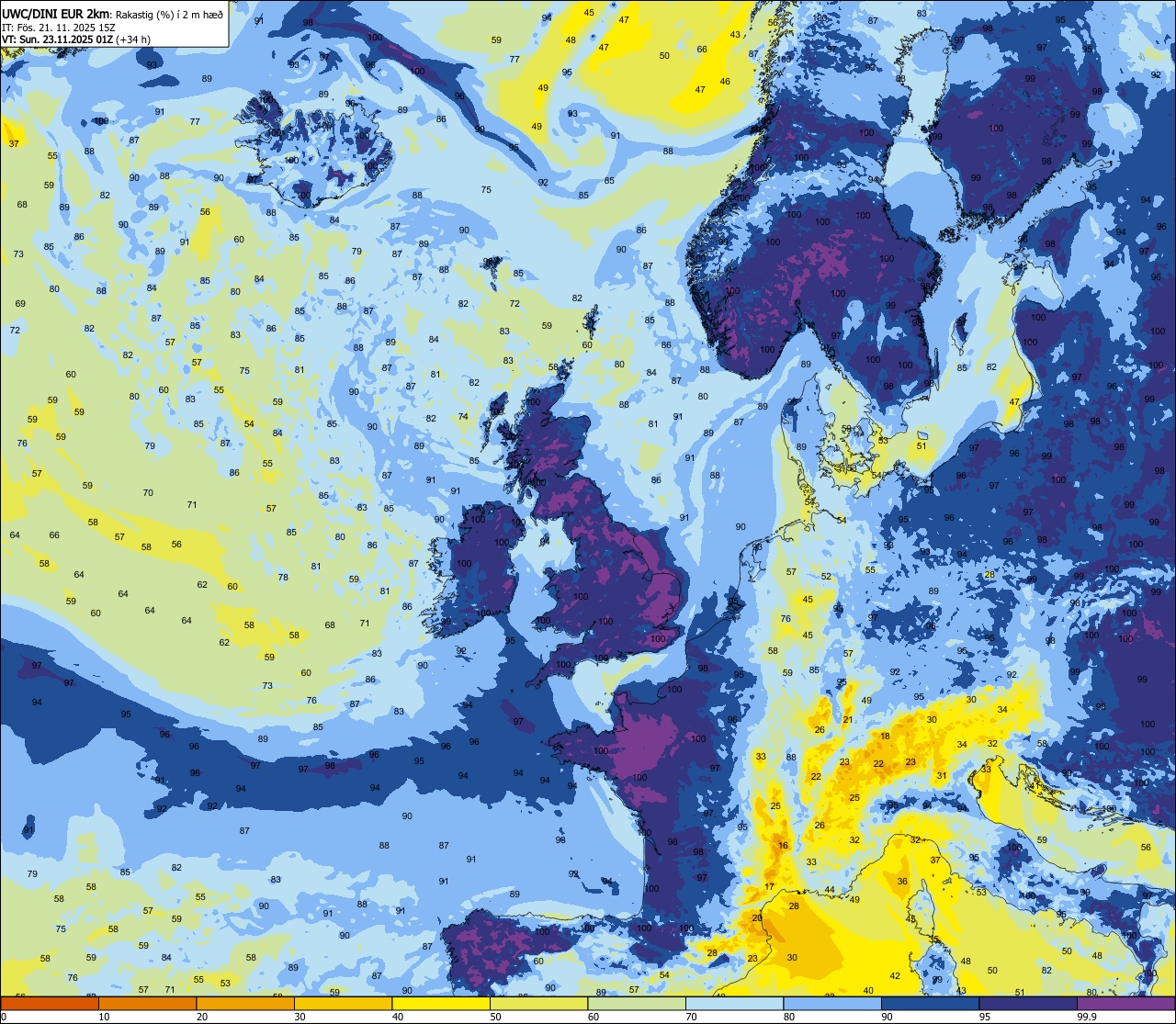The width and height of the screenshot is (1176, 1024).
Task: Click the 'VT: Sun. 23.11.2025 01Z' valid time line
Action: [58, 39]
